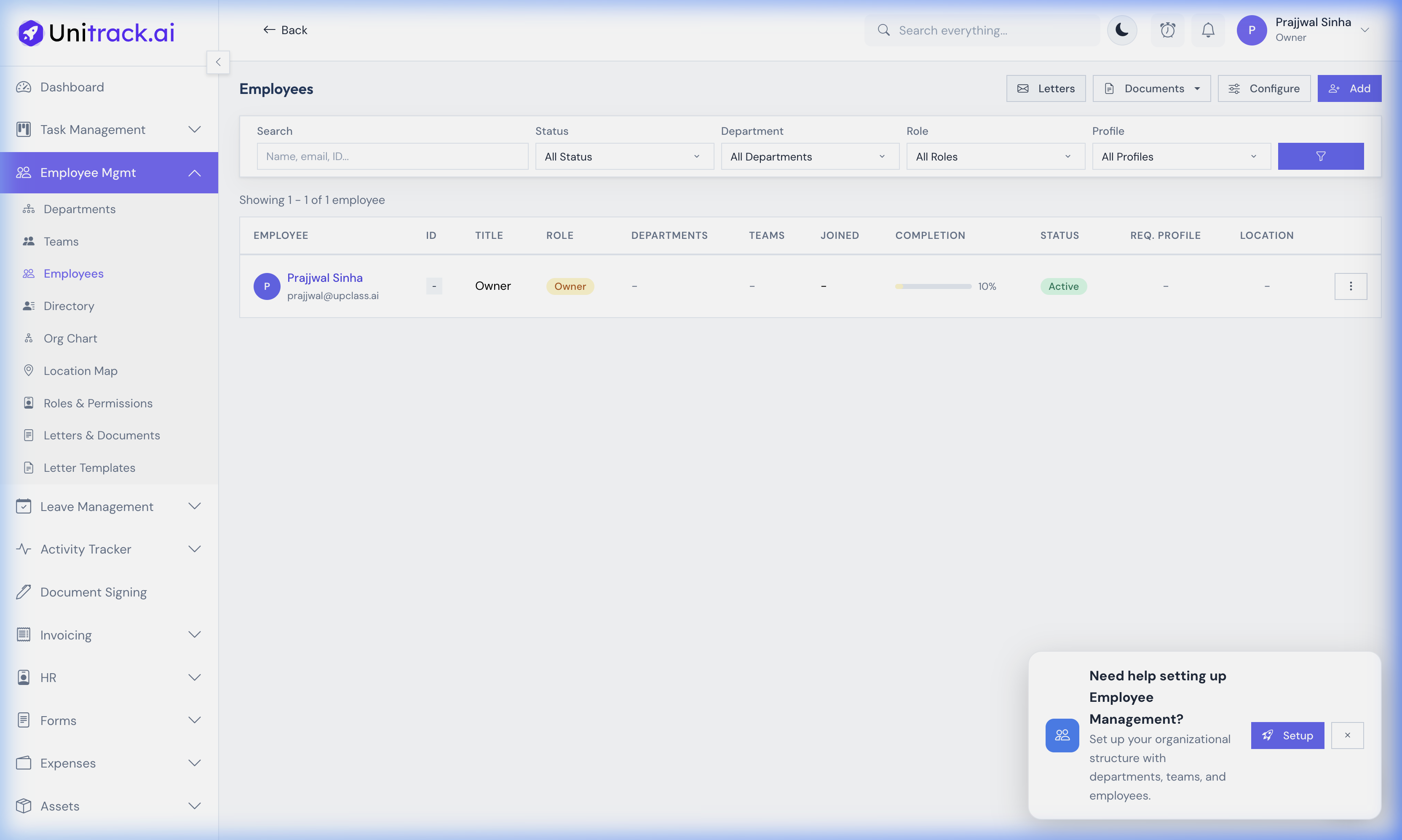Toggle dark mode with the moon icon
This screenshot has width=1402, height=840.
click(x=1122, y=30)
